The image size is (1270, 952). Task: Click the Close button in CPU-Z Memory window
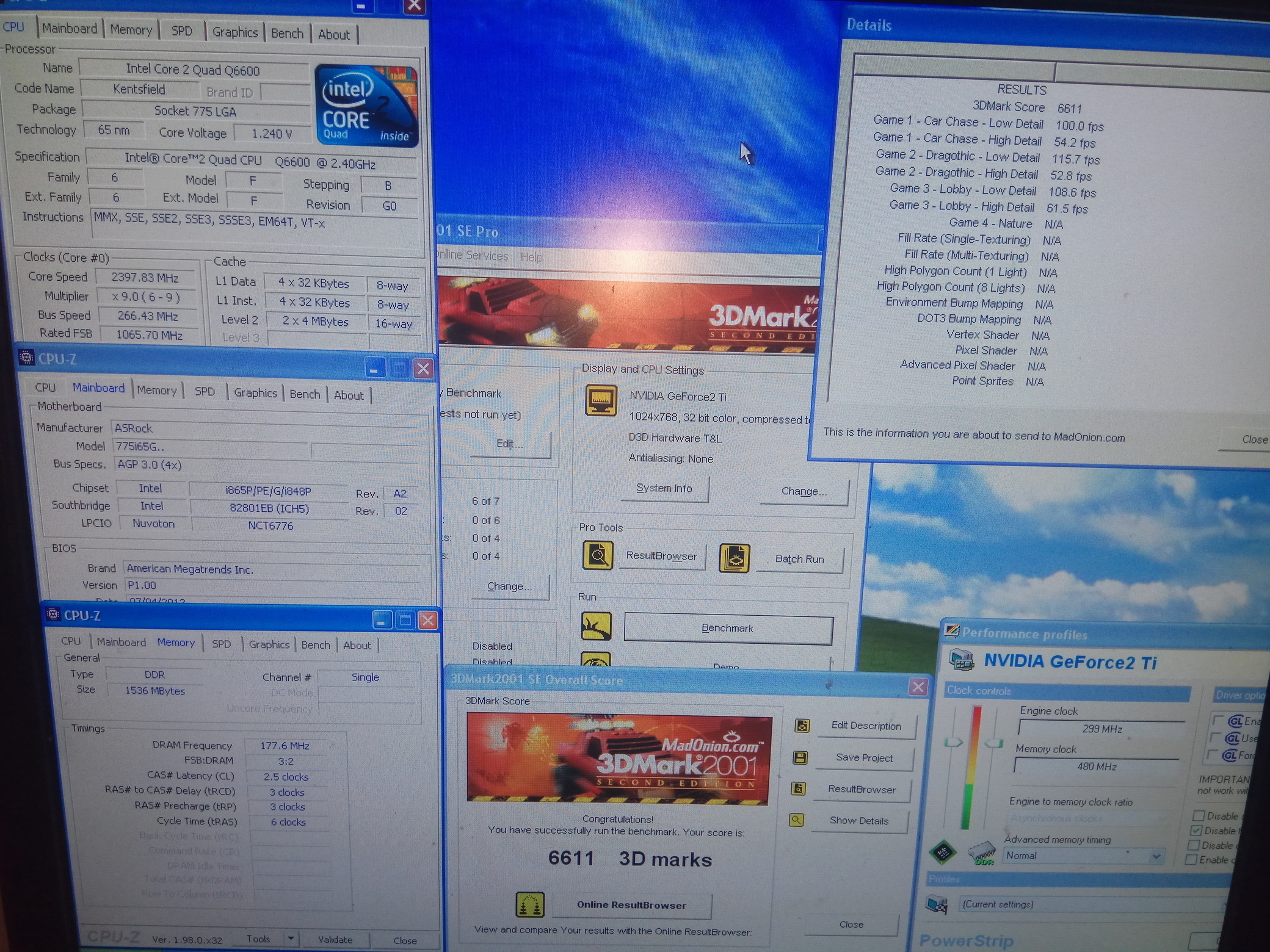(x=405, y=940)
